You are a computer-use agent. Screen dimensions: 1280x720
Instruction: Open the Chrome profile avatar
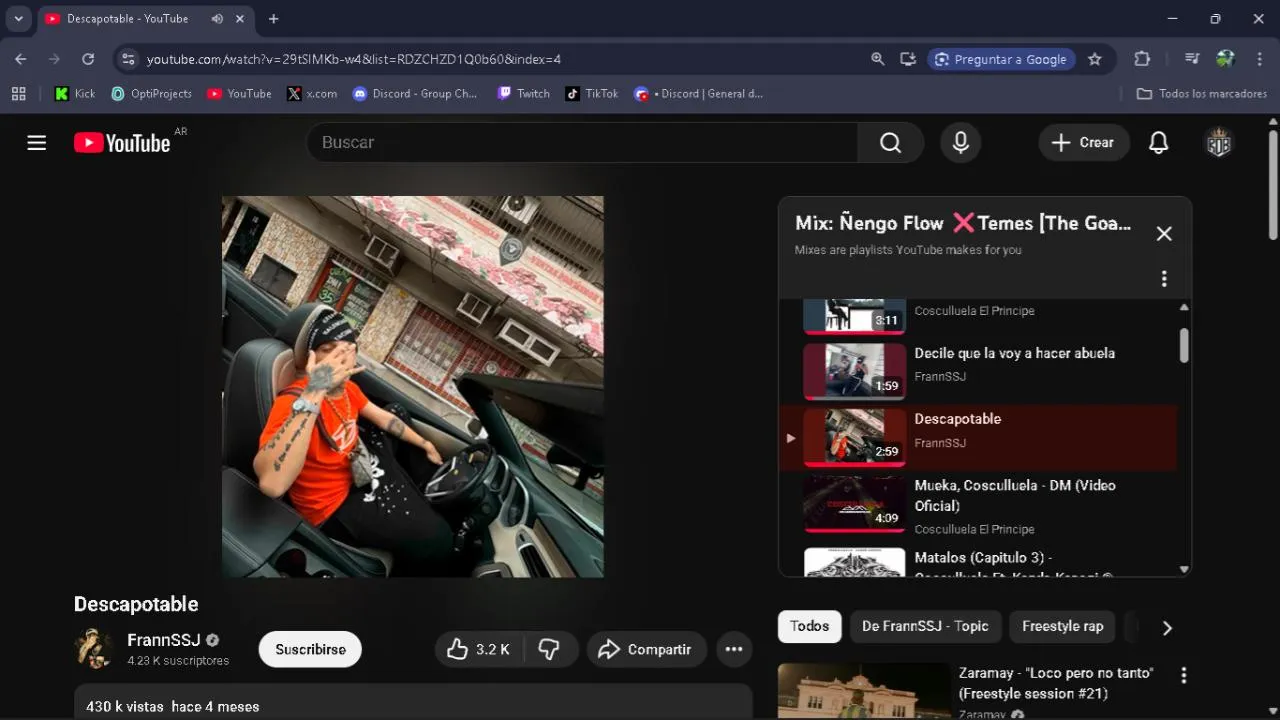coord(1225,59)
